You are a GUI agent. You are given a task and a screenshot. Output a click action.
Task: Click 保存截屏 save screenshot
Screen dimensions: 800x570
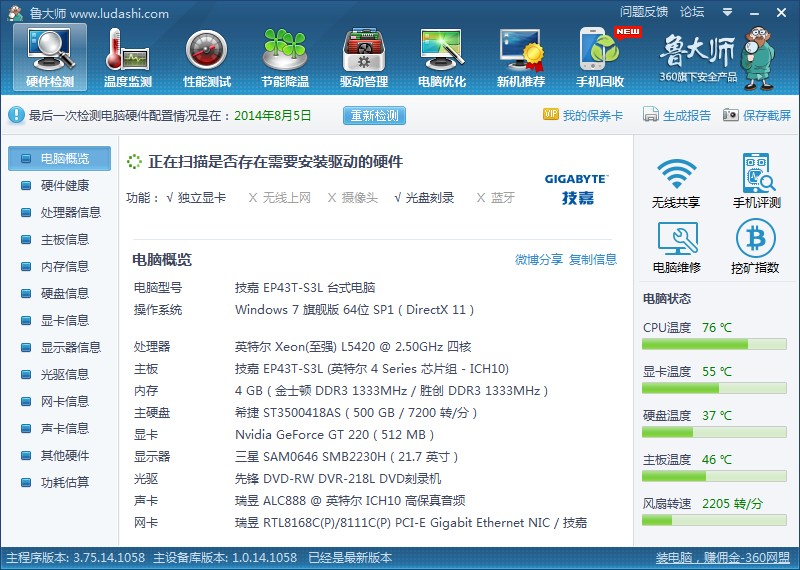coord(757,115)
